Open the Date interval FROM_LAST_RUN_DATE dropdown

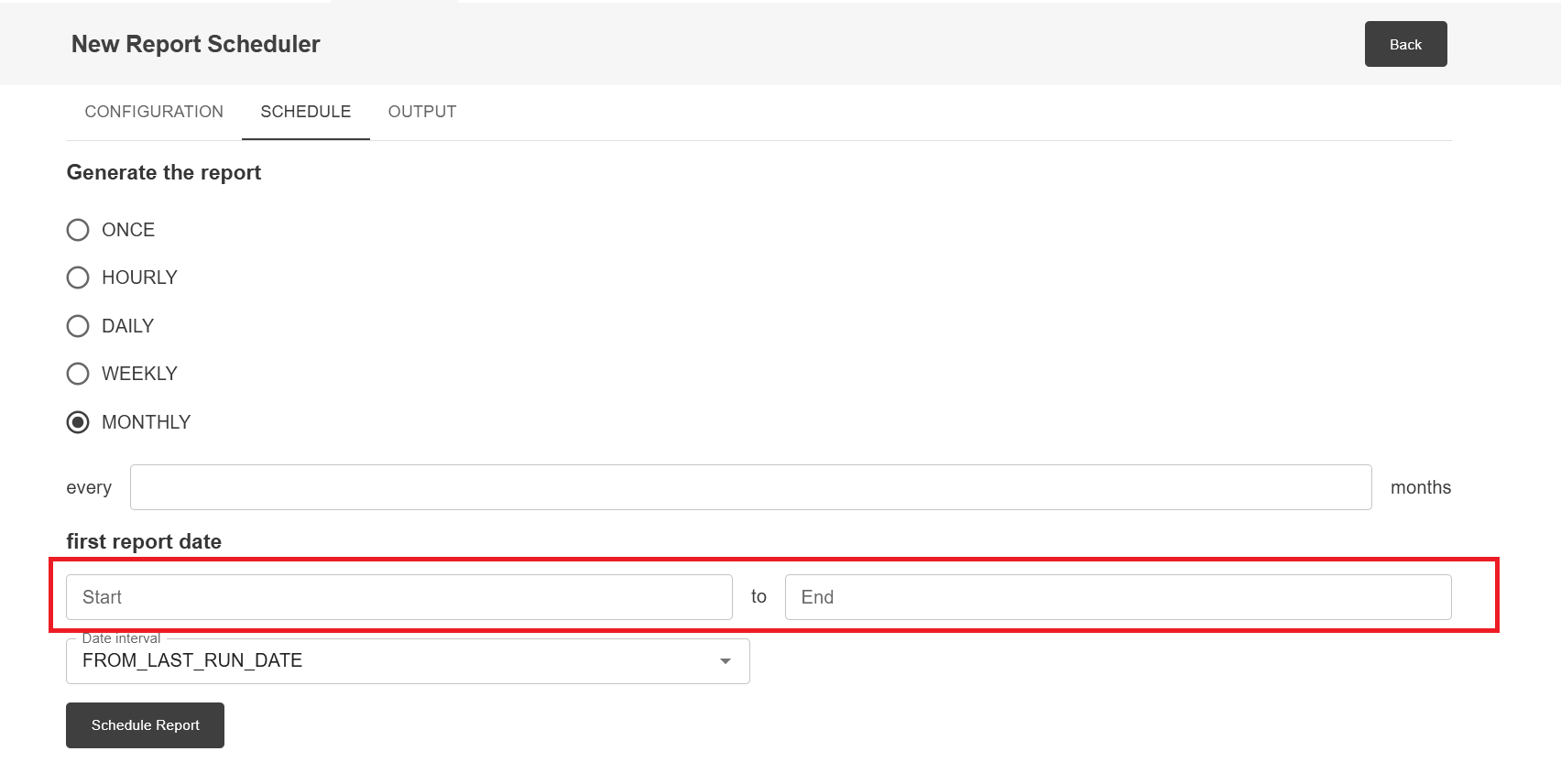(394, 661)
